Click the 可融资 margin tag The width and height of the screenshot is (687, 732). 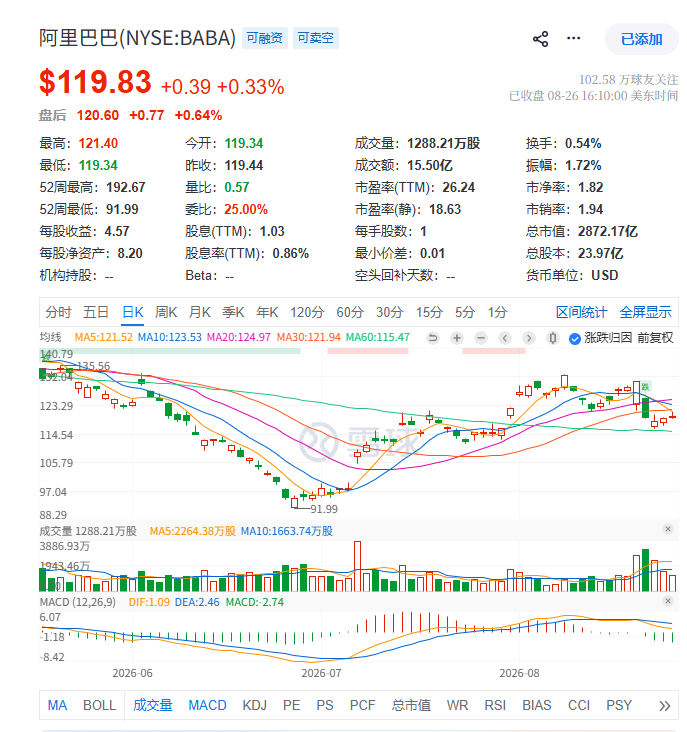[x=265, y=38]
